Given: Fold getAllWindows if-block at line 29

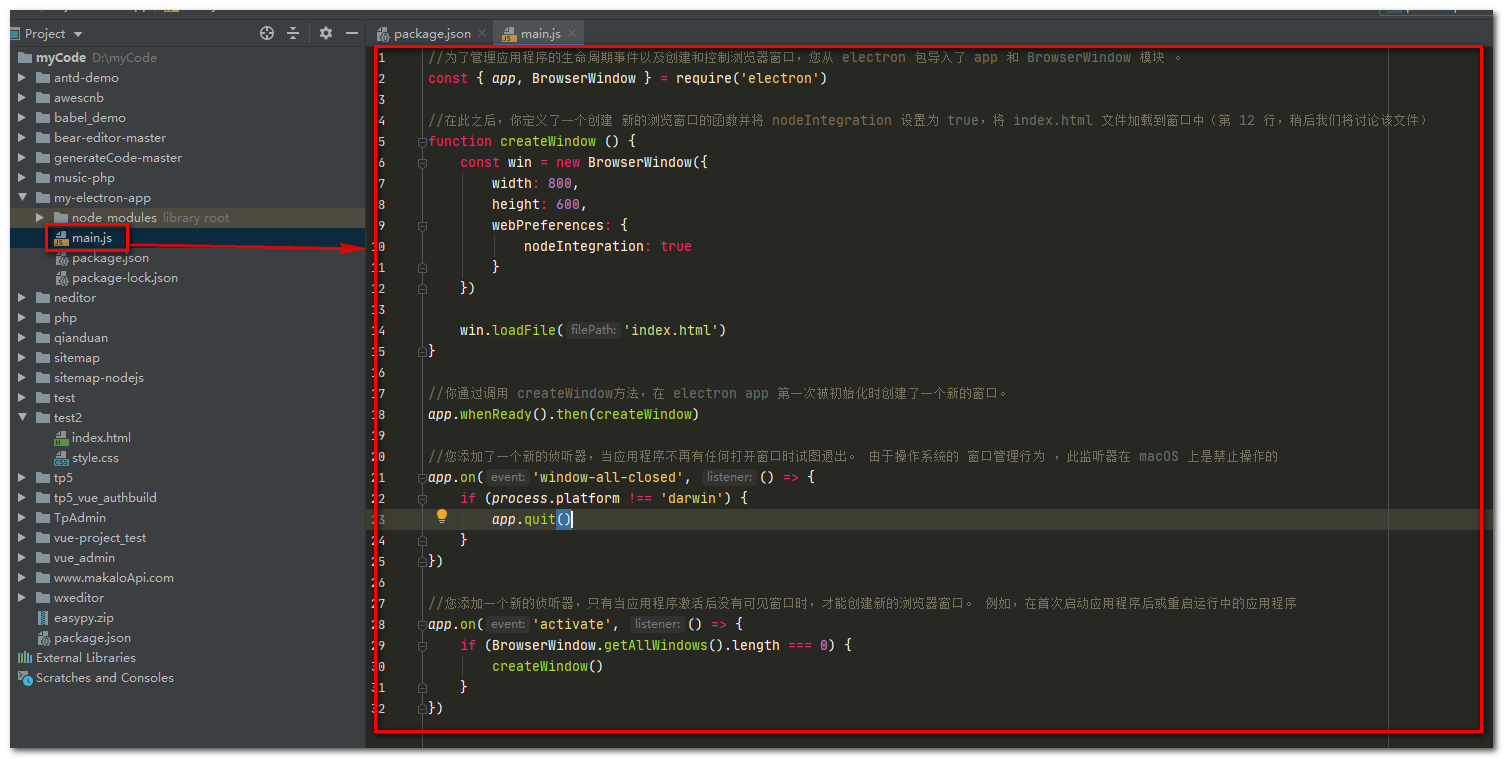Looking at the screenshot, I should coord(422,645).
